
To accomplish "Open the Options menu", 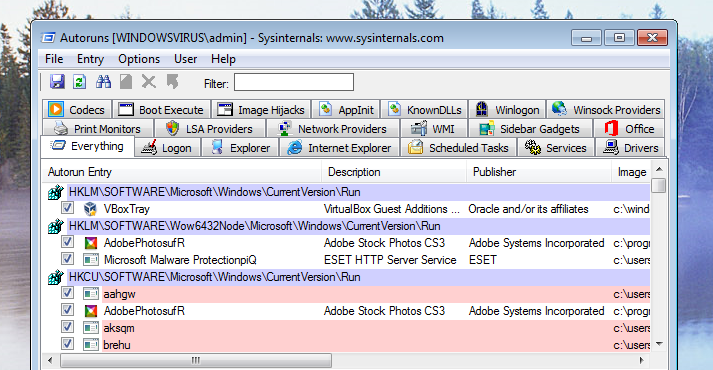I will pyautogui.click(x=139, y=59).
